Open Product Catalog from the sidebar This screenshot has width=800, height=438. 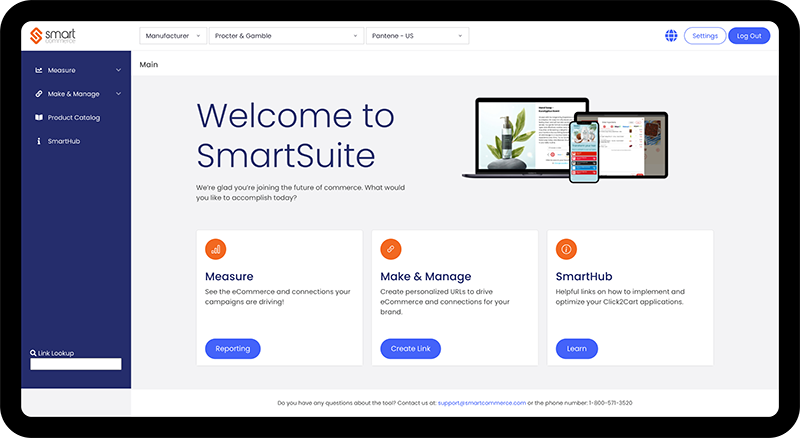[x=74, y=118]
